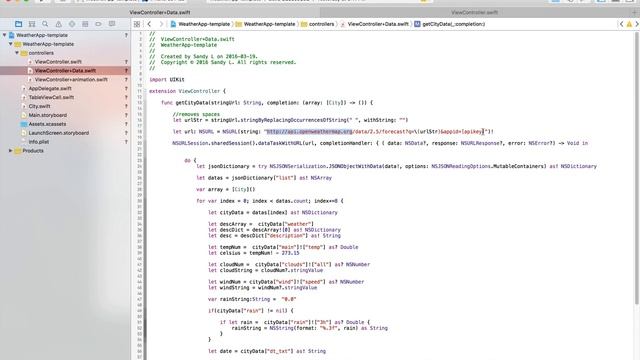Open LaunchScreen.storyboard in navigator
This screenshot has width=640, height=360.
tap(58, 133)
